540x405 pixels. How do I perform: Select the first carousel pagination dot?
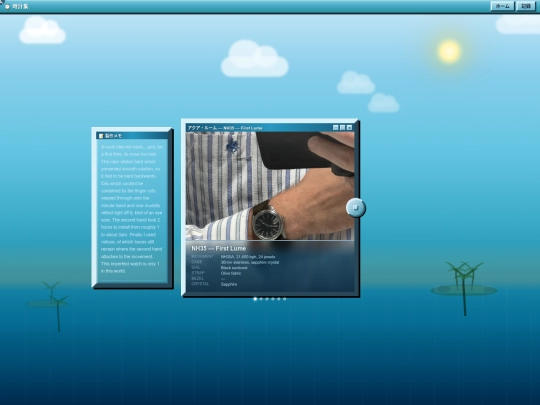255,299
